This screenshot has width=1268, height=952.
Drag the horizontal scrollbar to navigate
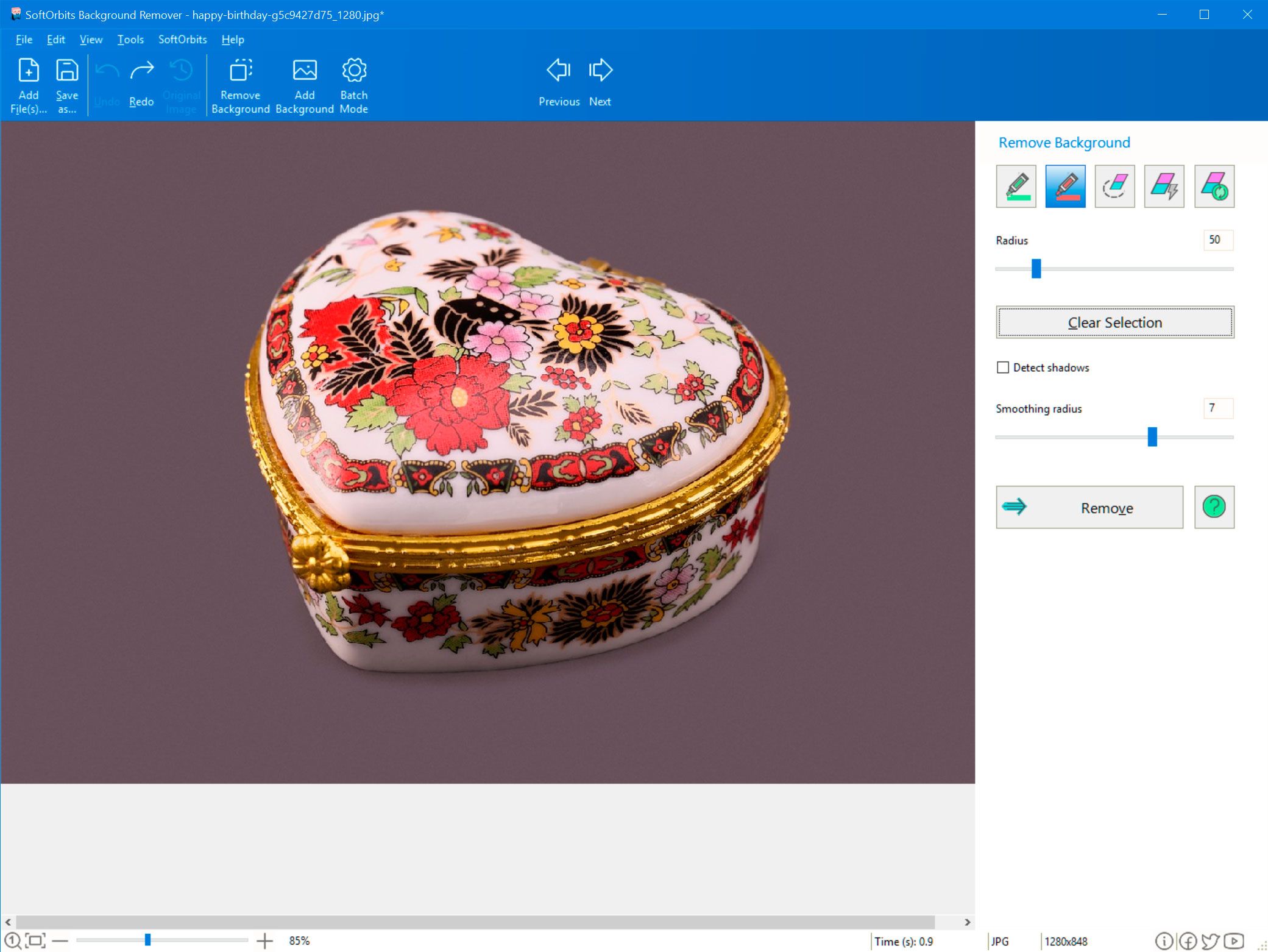pyautogui.click(x=487, y=922)
